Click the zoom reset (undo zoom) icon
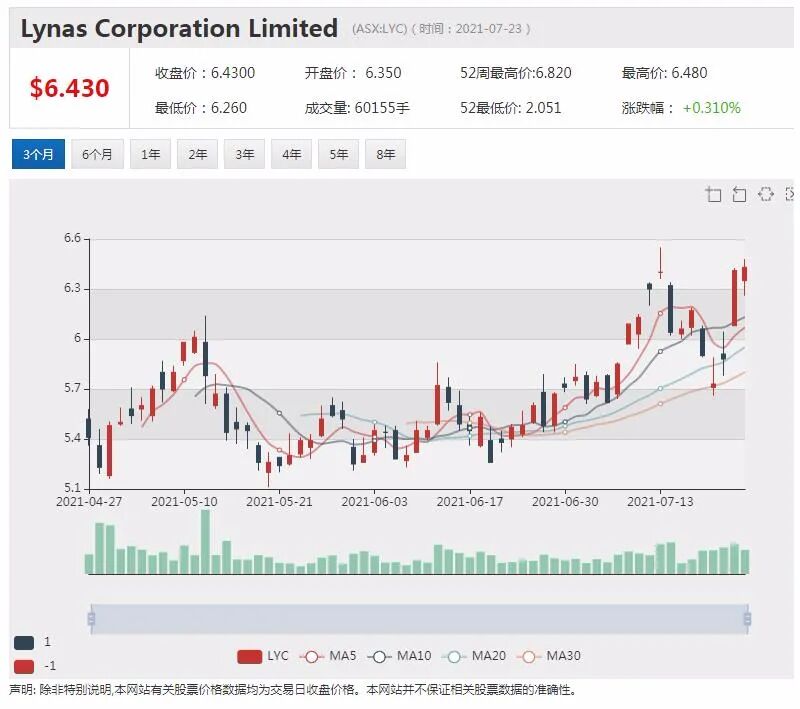The image size is (800, 709). click(x=739, y=194)
